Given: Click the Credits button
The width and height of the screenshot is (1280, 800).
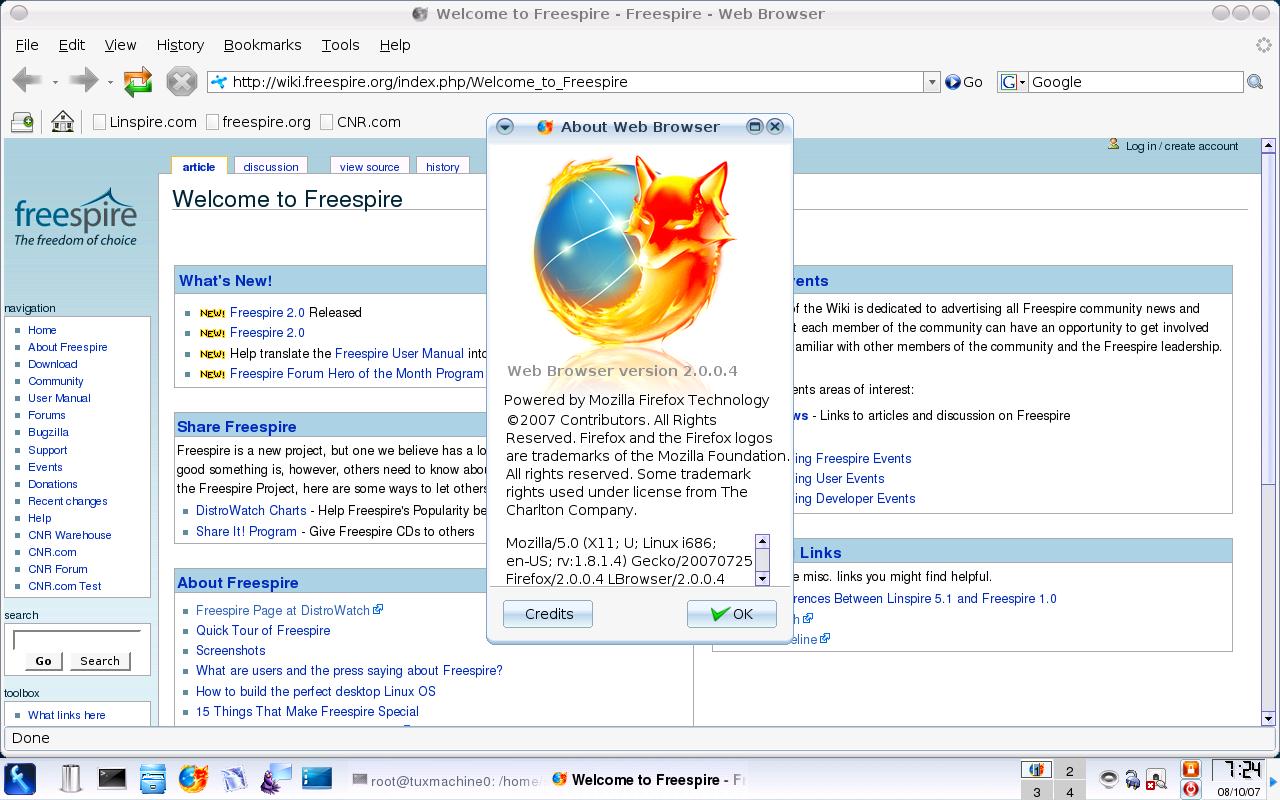Looking at the screenshot, I should click(549, 614).
